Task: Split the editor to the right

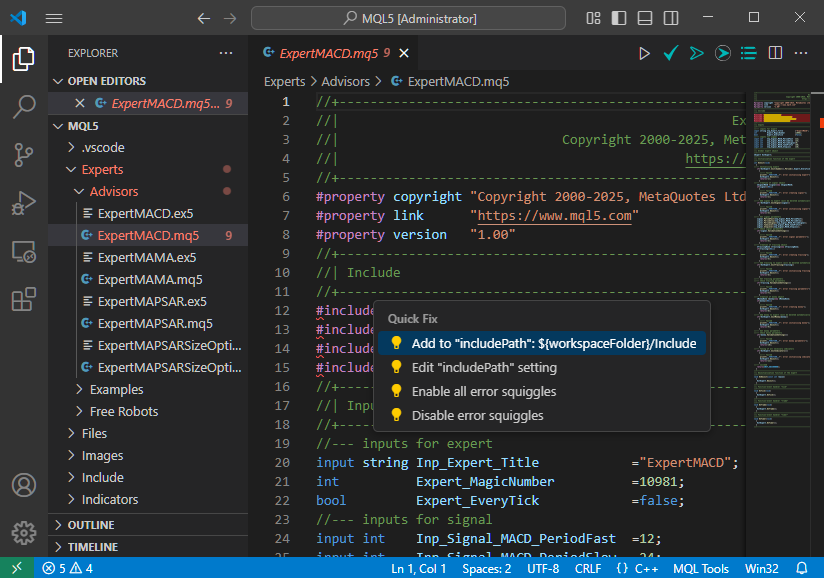Action: tap(775, 53)
